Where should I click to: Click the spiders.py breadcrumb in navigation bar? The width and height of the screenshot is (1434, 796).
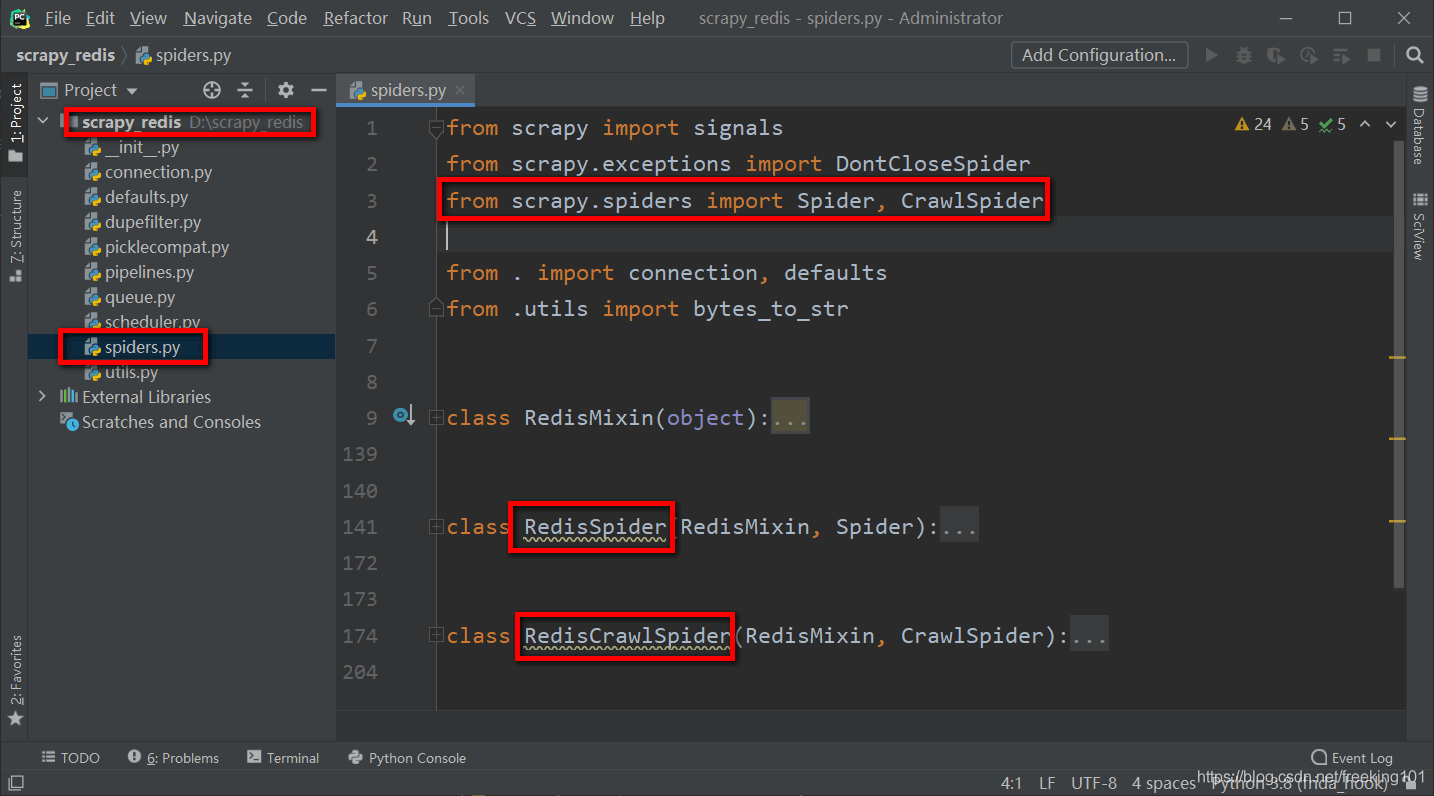(183, 55)
